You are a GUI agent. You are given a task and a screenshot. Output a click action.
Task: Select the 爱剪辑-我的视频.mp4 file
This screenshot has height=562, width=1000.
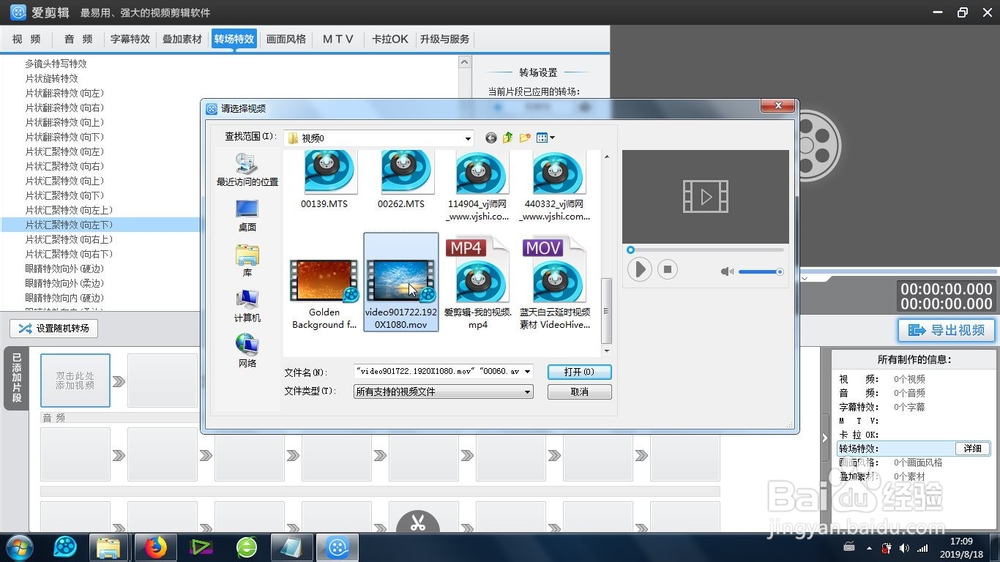click(478, 284)
